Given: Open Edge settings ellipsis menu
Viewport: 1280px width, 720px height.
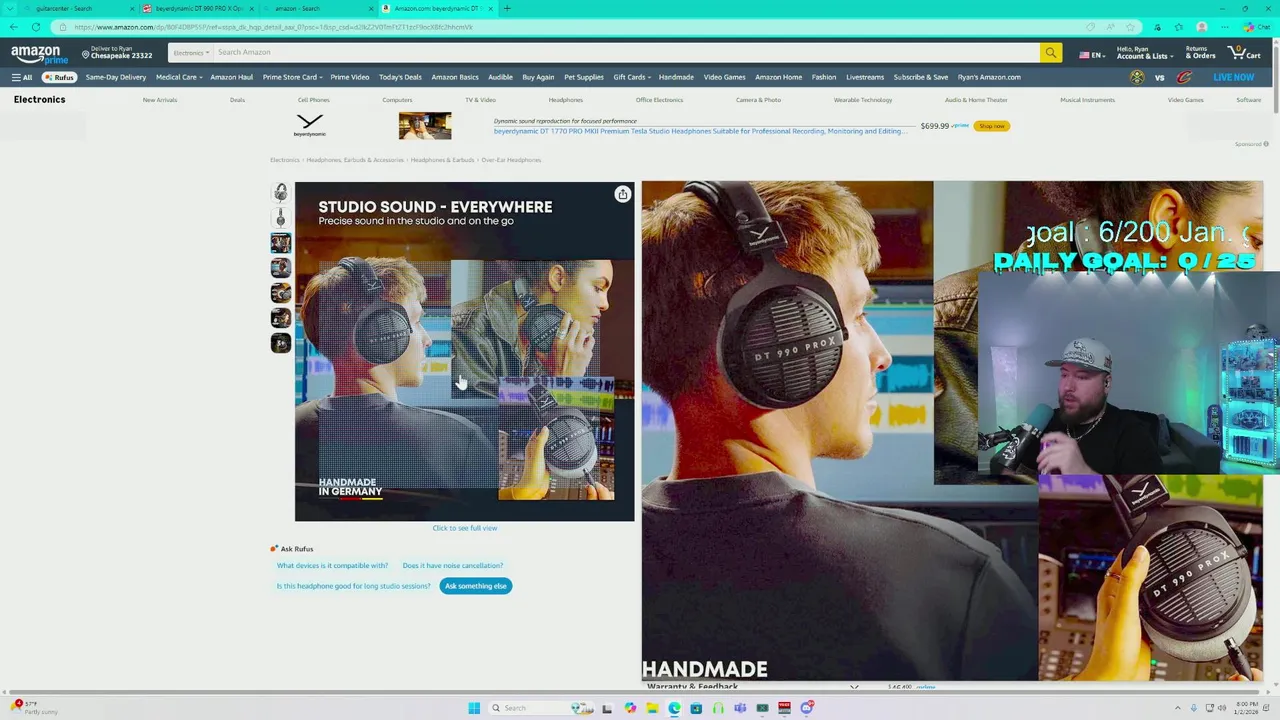Looking at the screenshot, I should 1224,27.
